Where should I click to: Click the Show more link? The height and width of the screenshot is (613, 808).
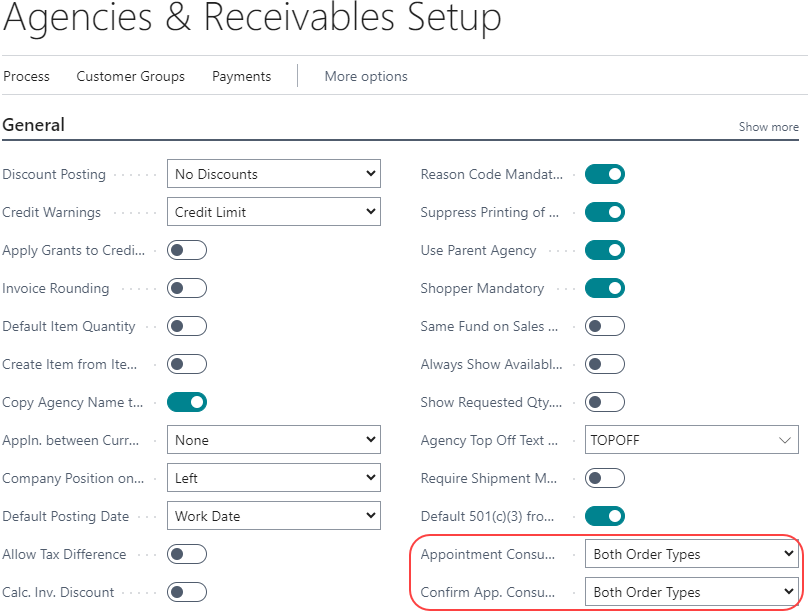point(768,127)
